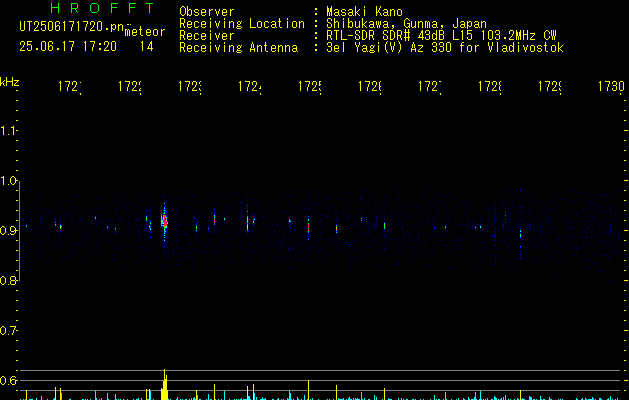629x400 pixels.
Task: Click the 1730 time axis label
Action: (x=611, y=86)
